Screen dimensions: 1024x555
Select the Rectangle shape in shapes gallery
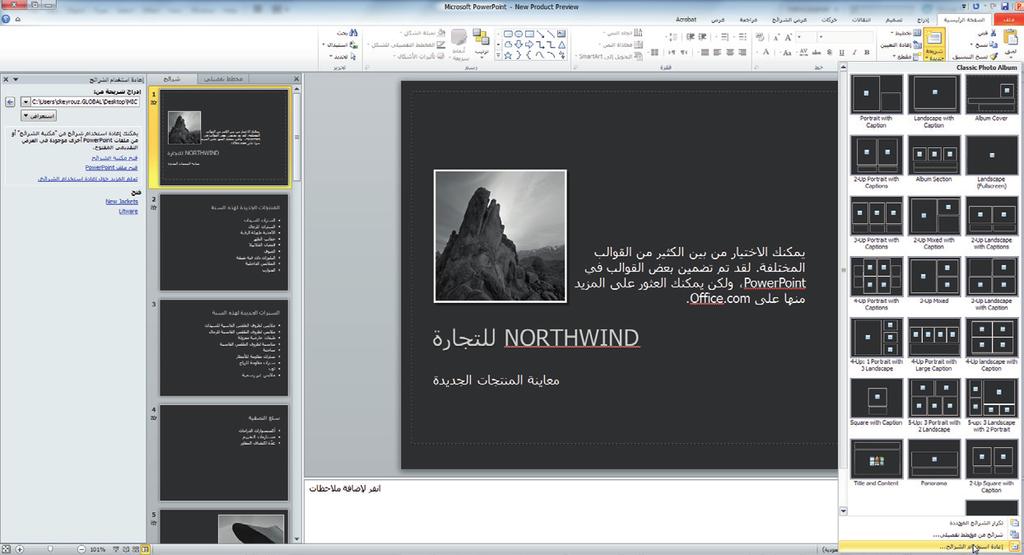pyautogui.click(x=529, y=34)
